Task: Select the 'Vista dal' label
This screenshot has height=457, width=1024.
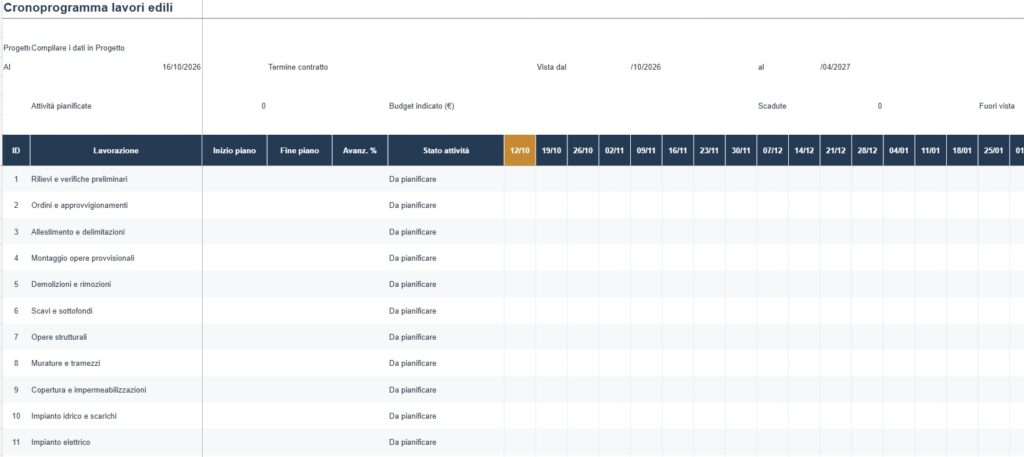Action: 552,67
